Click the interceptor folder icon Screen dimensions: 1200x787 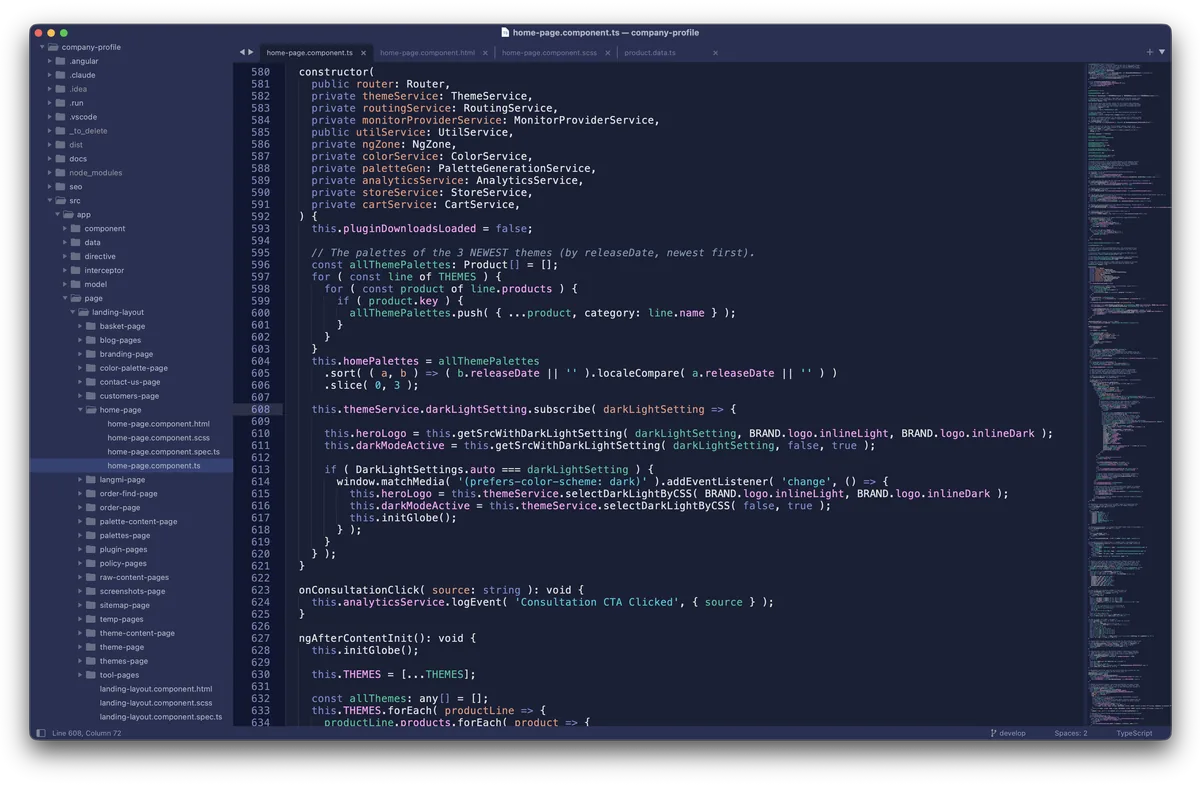coord(76,270)
